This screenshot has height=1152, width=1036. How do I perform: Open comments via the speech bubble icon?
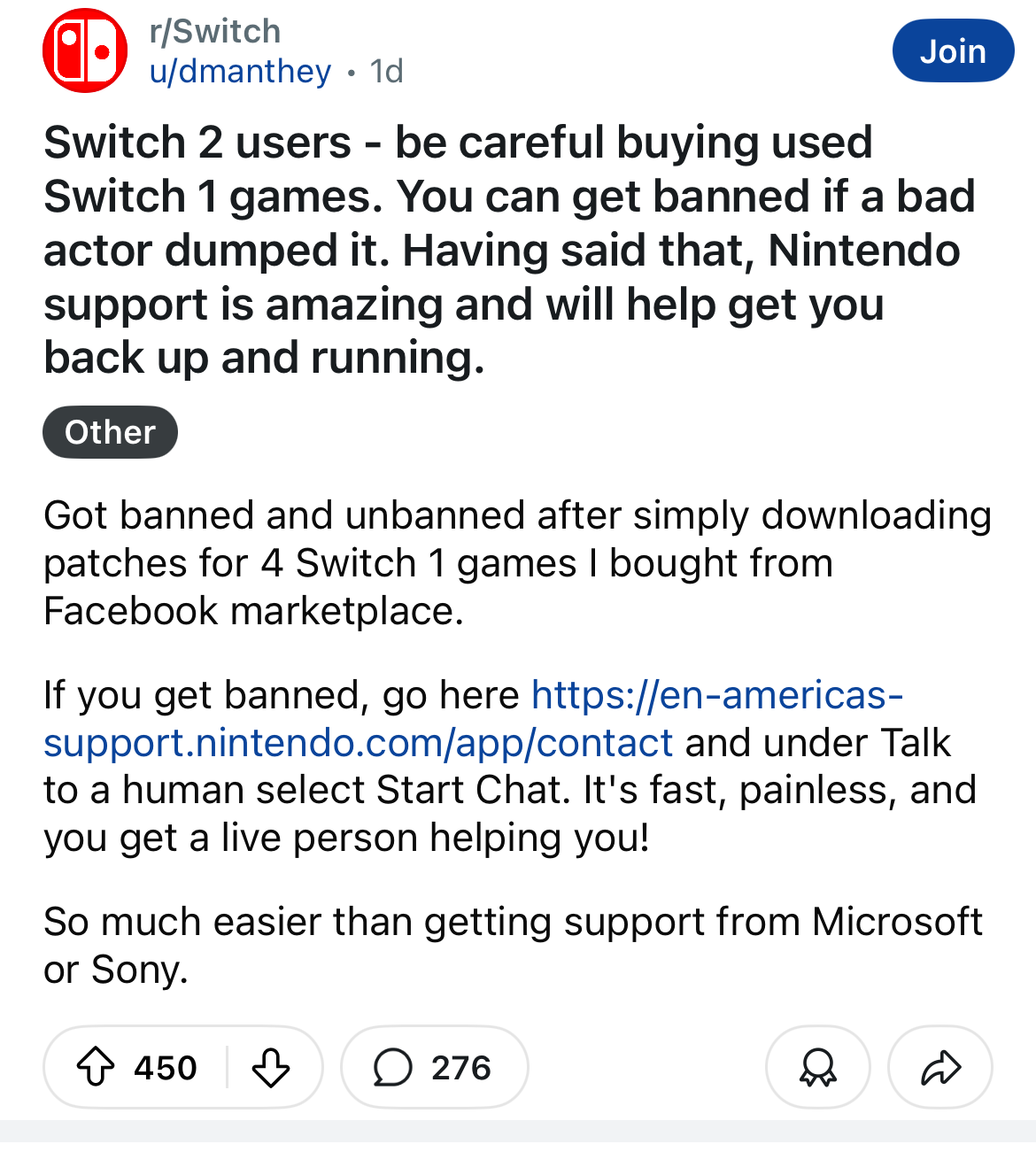tap(392, 1067)
